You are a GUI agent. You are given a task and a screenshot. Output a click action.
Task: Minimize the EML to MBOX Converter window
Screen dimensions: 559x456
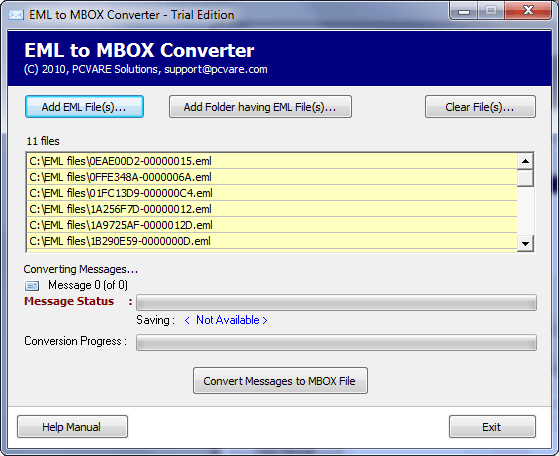pos(463,11)
